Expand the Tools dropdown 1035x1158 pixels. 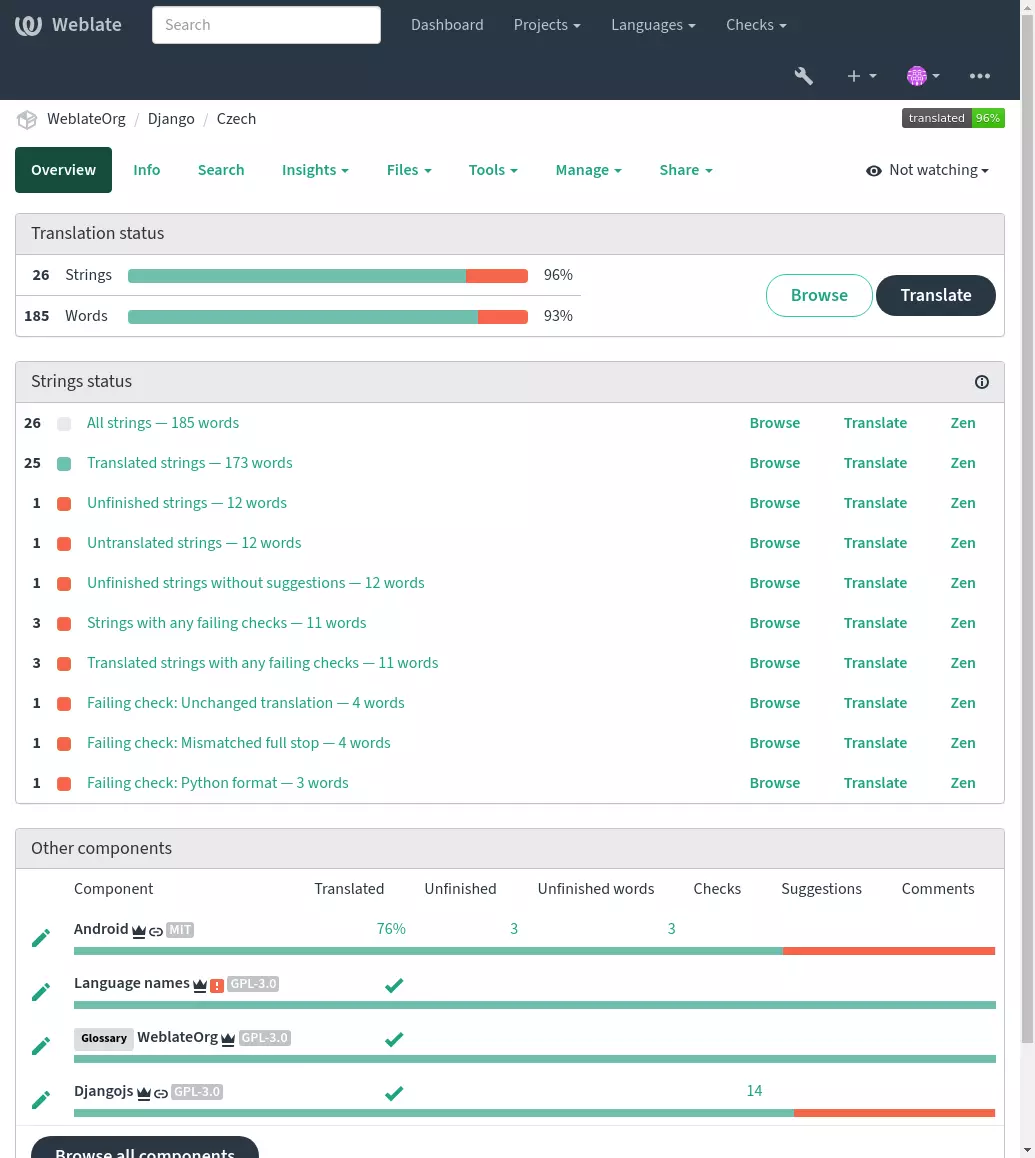point(493,170)
